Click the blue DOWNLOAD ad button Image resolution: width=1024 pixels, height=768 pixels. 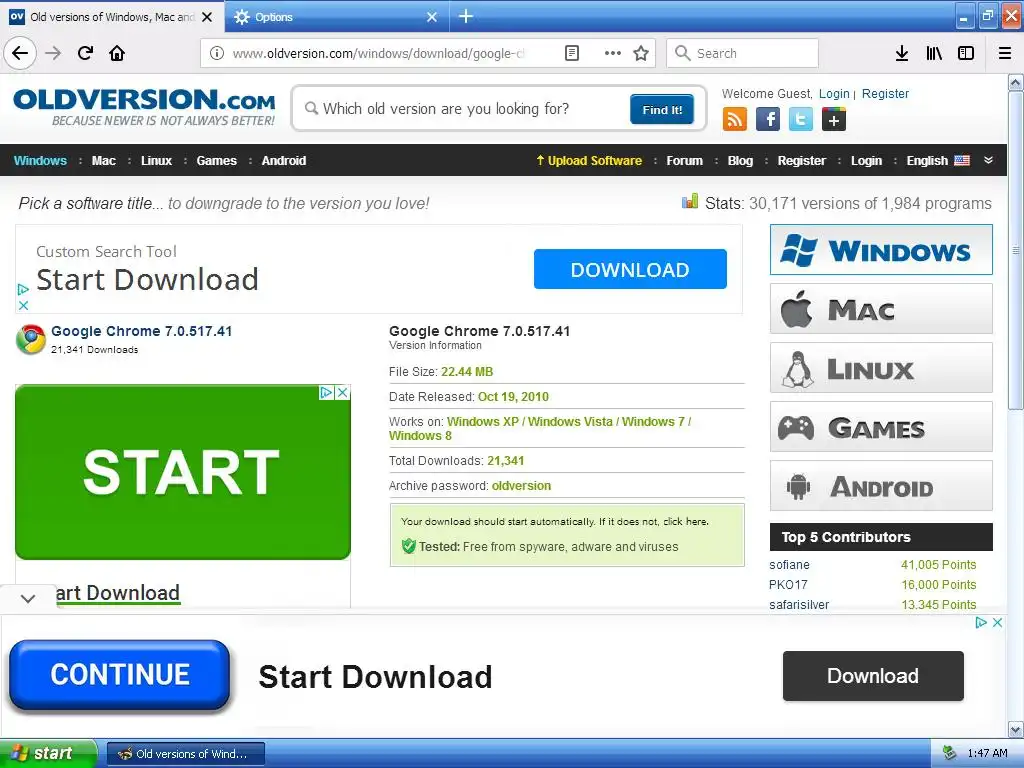630,269
